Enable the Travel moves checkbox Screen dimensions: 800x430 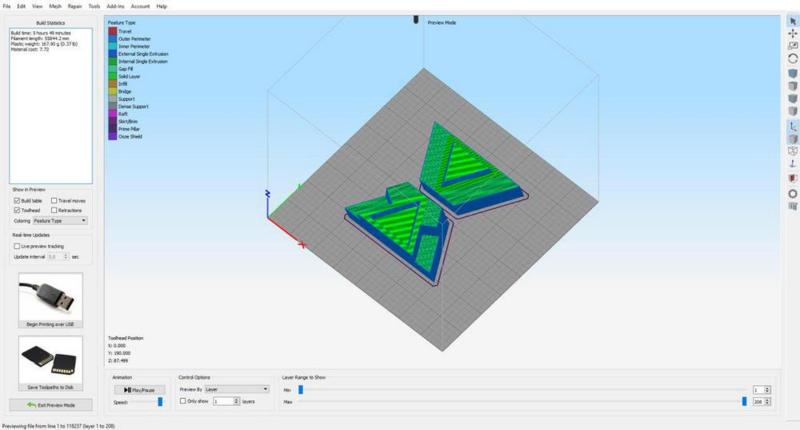click(53, 200)
